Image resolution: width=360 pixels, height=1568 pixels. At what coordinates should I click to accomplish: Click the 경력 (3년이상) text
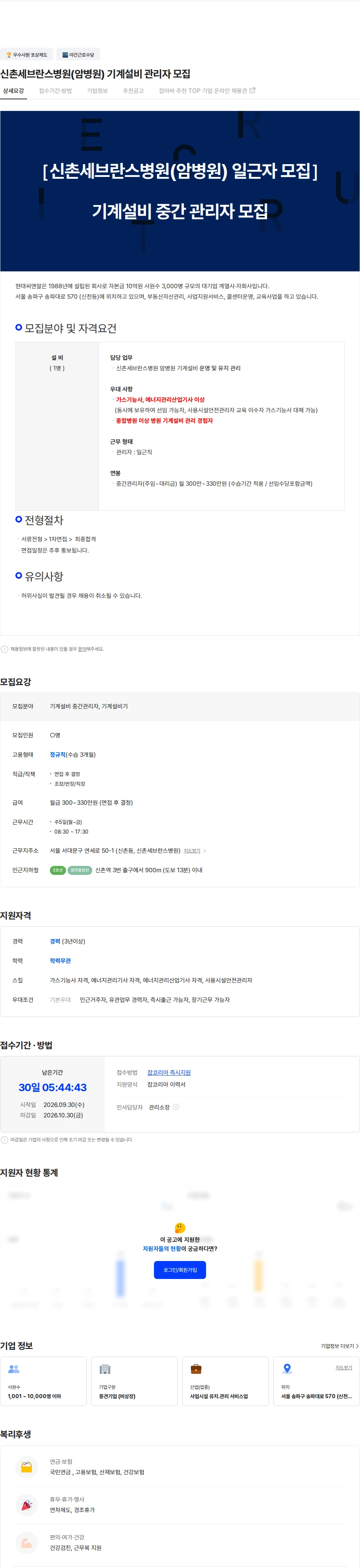[x=67, y=942]
